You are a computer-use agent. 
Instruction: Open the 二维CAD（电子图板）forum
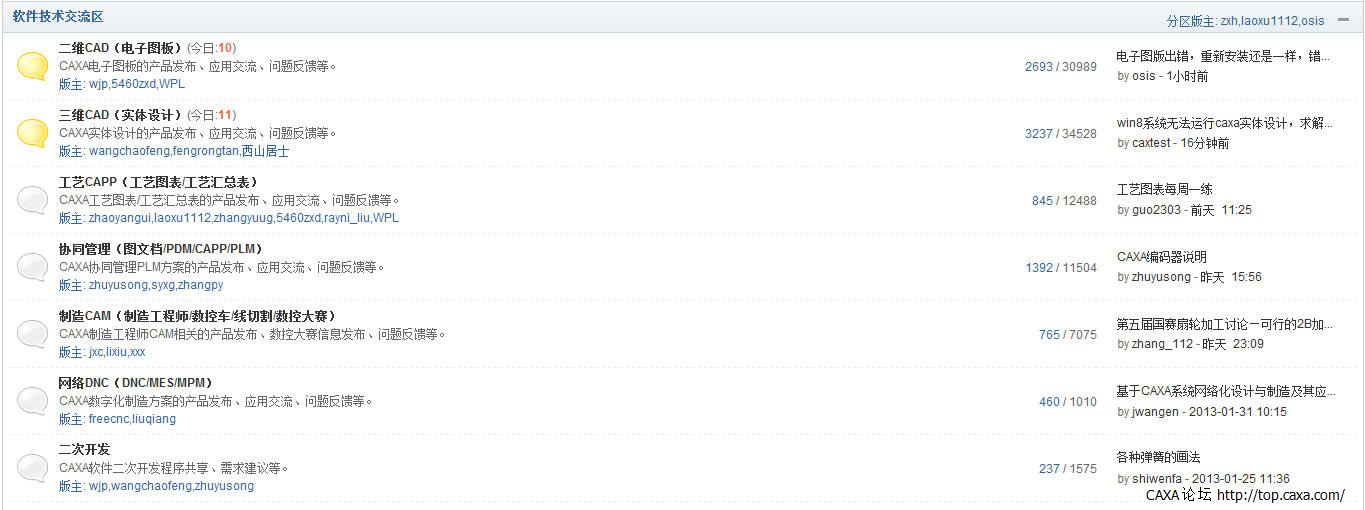point(121,48)
